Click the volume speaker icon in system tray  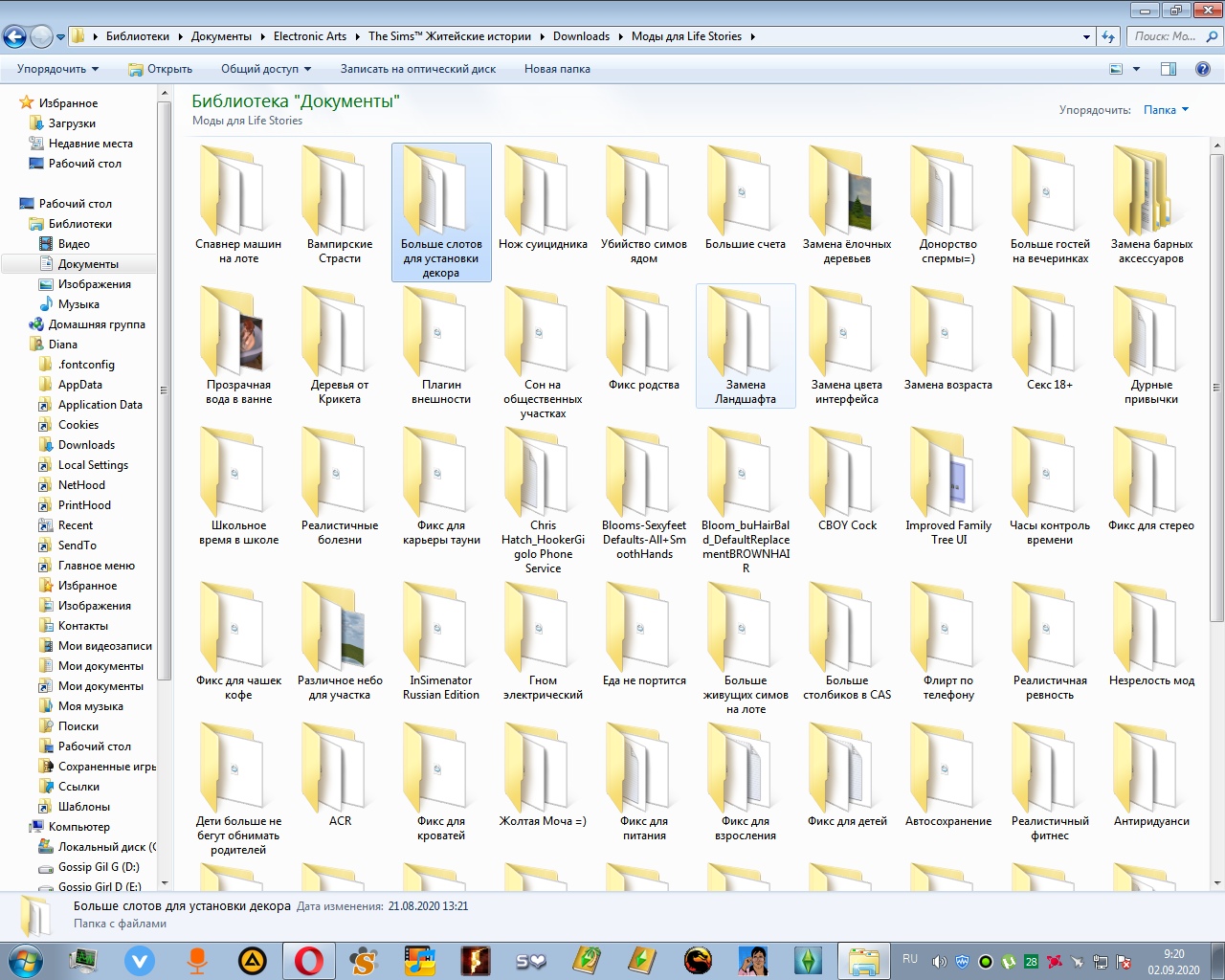[x=939, y=962]
